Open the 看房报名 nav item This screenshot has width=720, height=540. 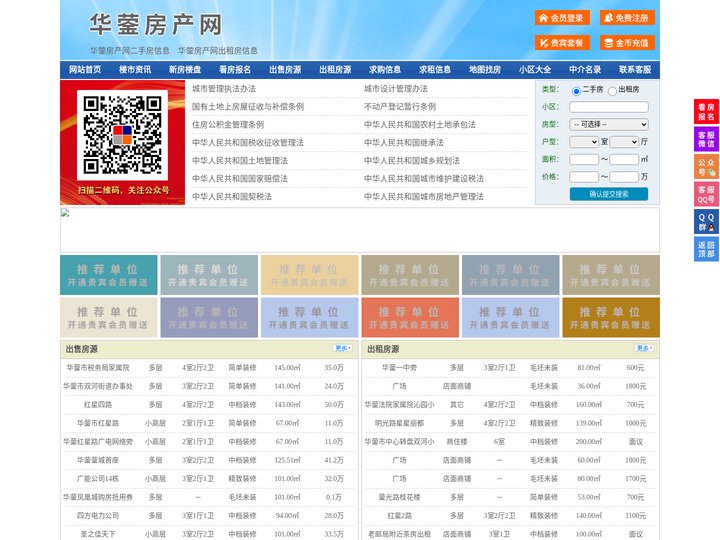(x=235, y=70)
